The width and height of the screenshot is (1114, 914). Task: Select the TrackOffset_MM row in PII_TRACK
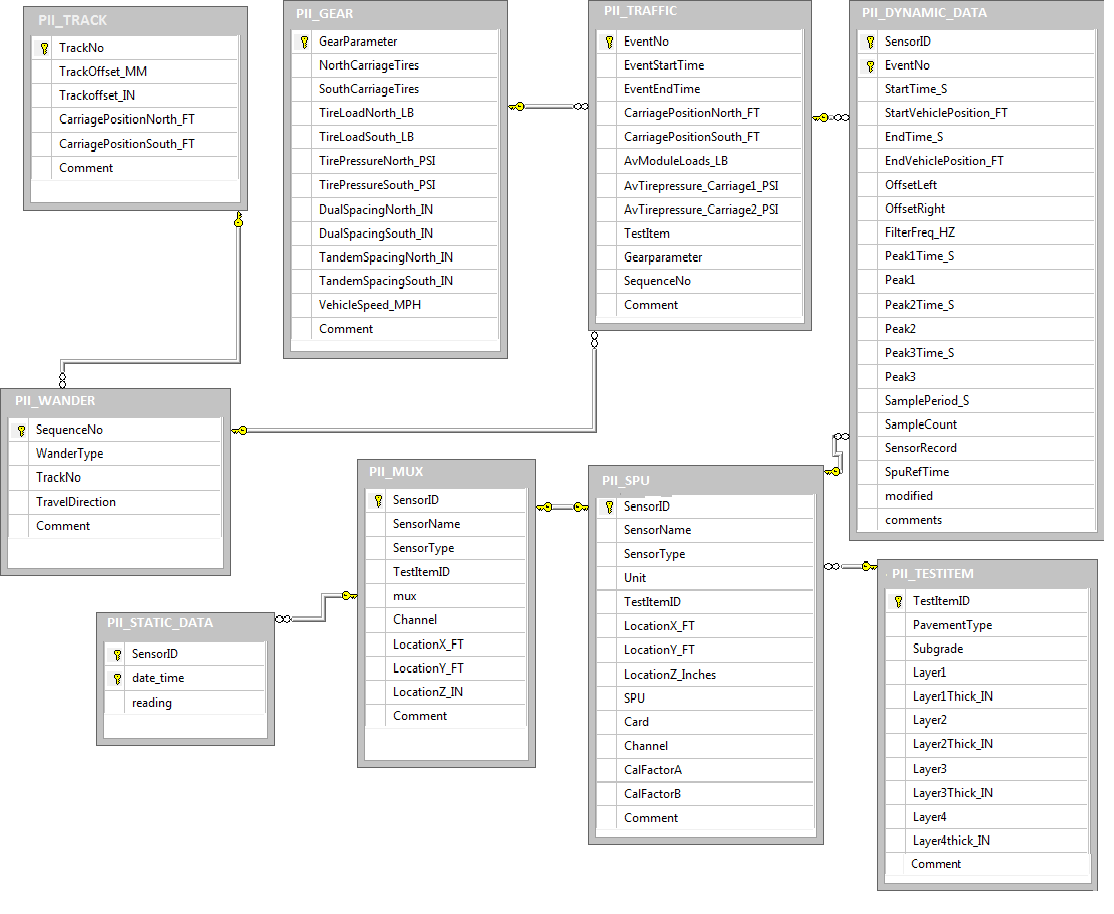[x=103, y=72]
